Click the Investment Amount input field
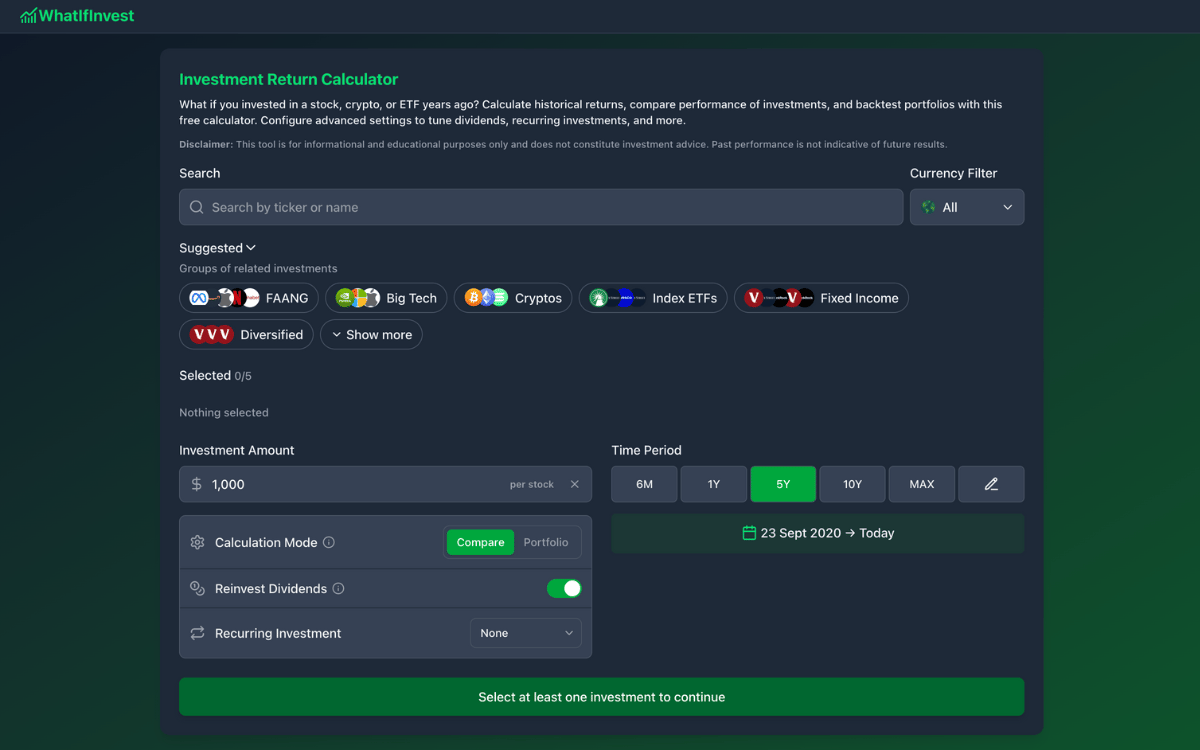 385,484
